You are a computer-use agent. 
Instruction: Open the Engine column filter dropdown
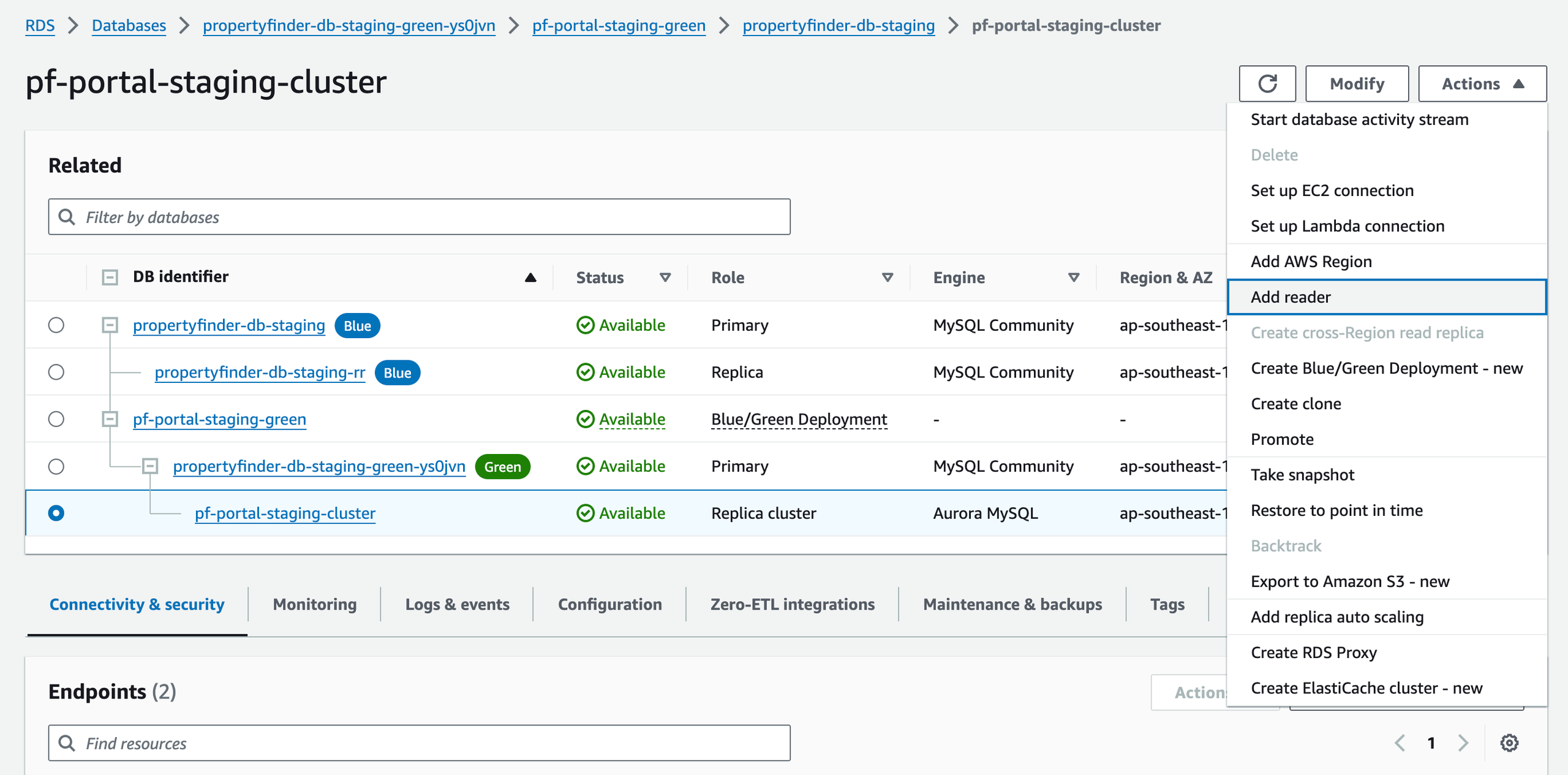1074,278
